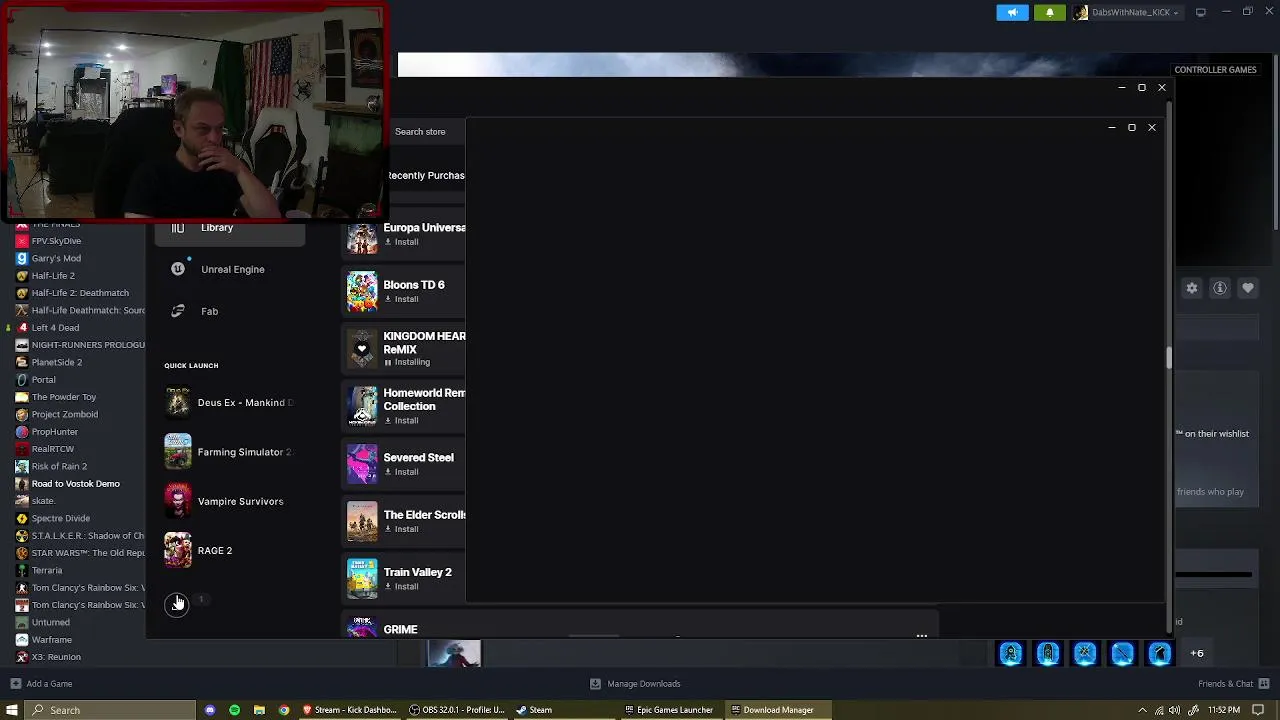
Task: Launch Farming Simulator from quick launch
Action: coord(229,452)
